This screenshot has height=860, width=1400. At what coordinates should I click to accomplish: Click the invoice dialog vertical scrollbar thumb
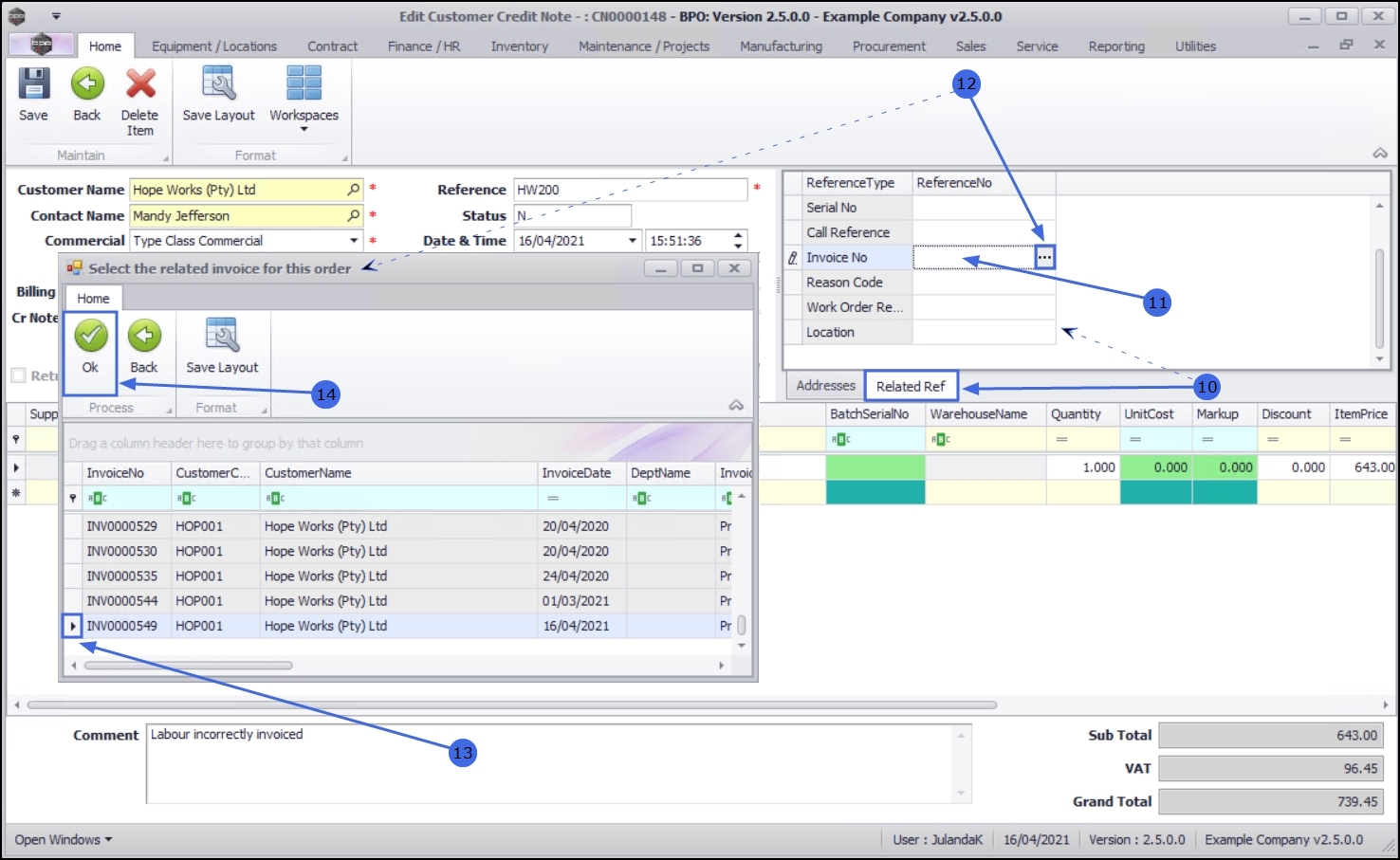tap(742, 626)
